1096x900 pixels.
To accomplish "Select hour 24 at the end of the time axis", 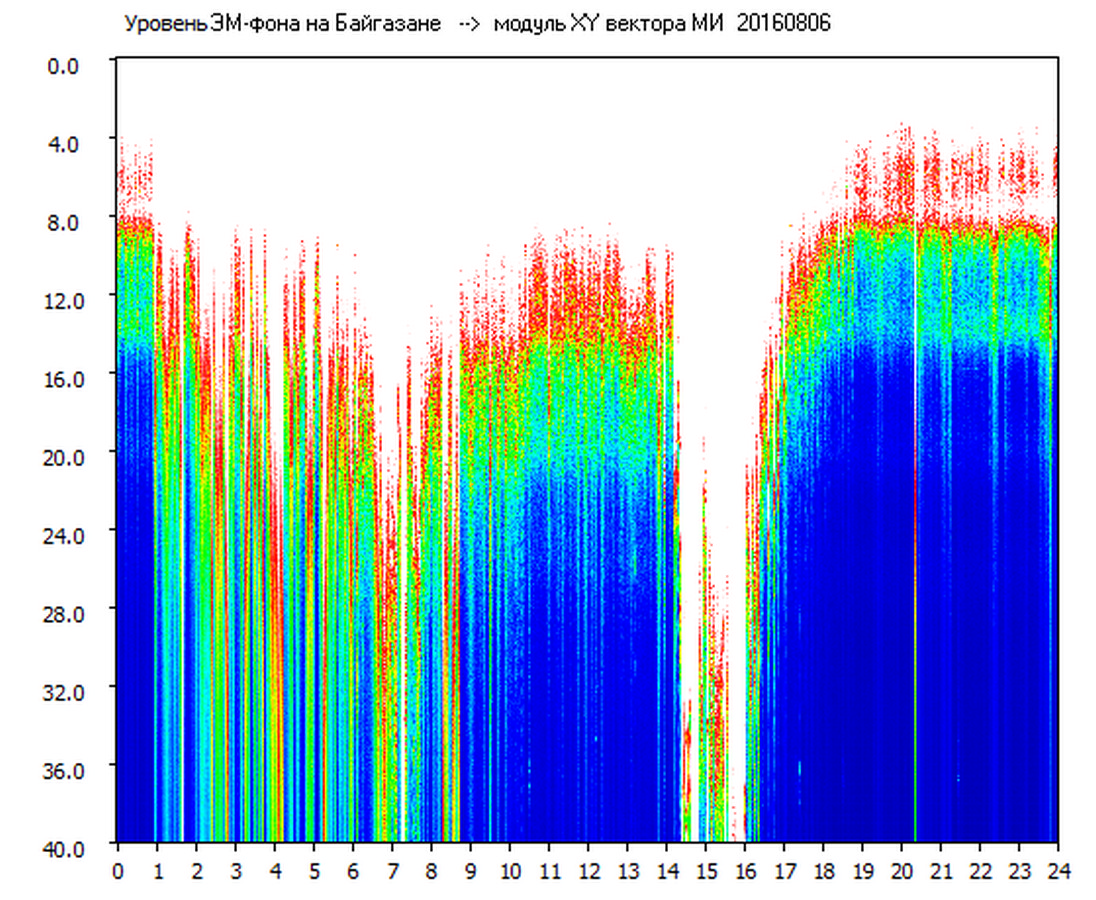I will 1057,871.
